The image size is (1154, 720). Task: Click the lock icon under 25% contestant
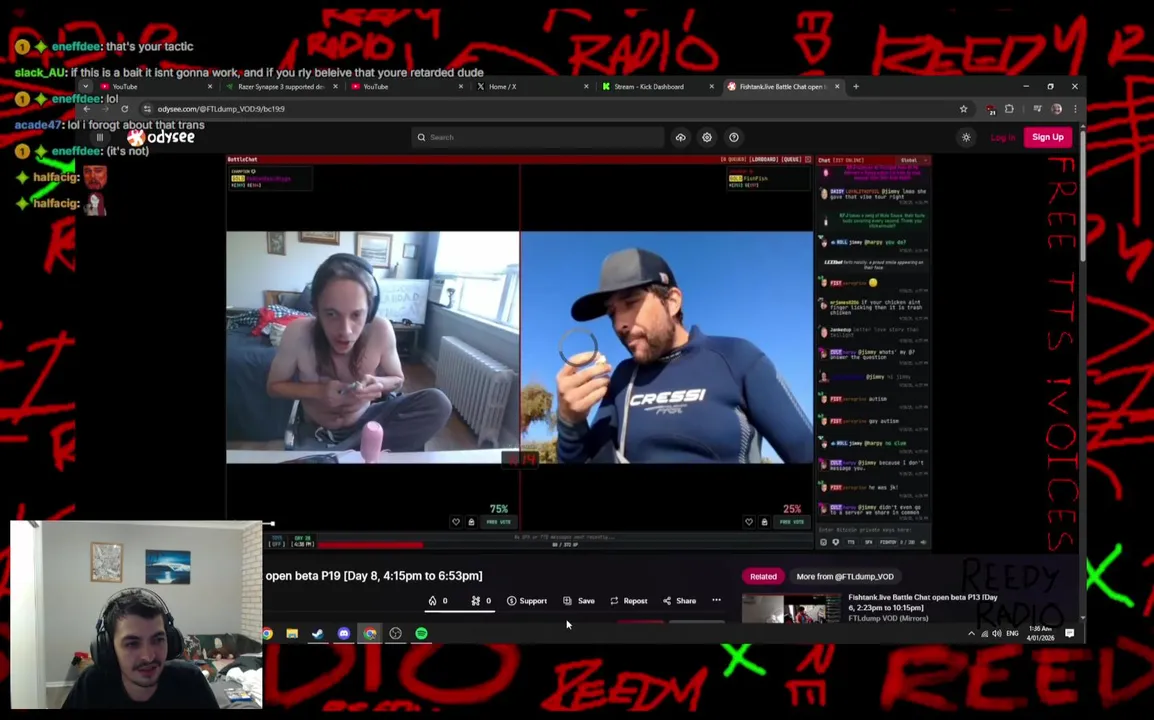pyautogui.click(x=765, y=522)
